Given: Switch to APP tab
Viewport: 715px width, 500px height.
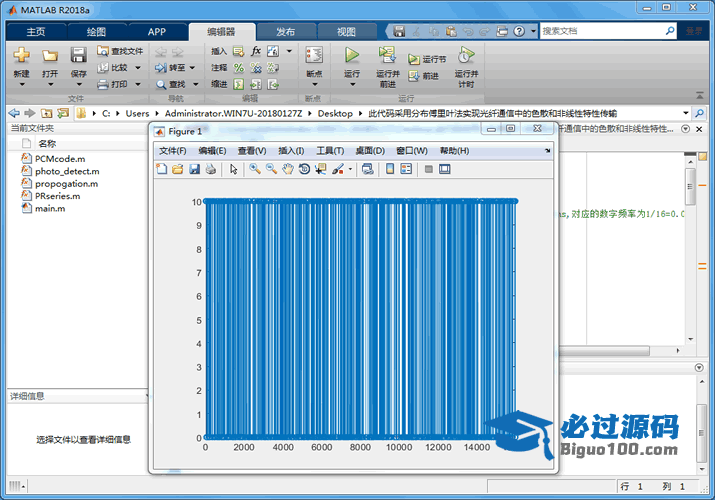Looking at the screenshot, I should tap(156, 31).
